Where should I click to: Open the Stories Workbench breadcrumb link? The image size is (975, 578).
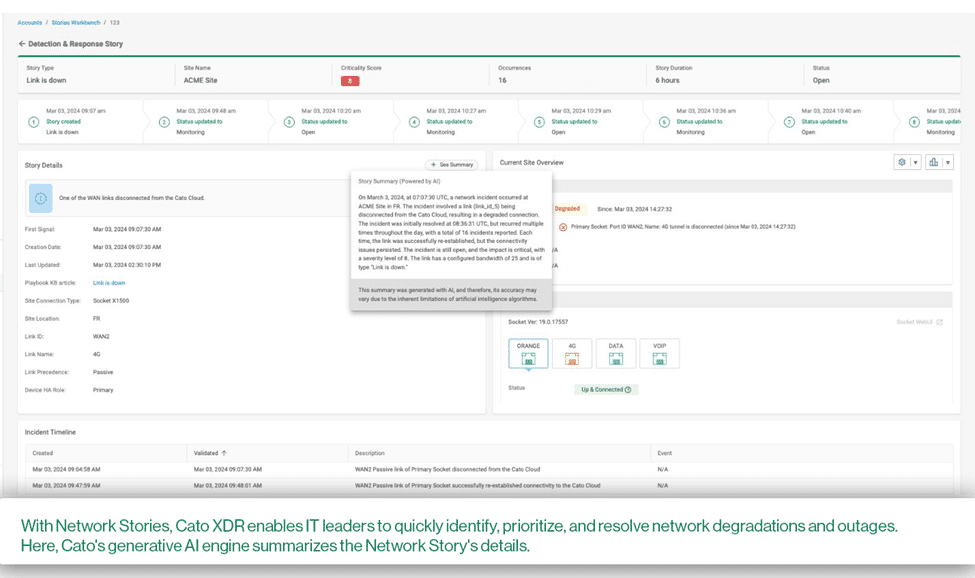point(76,22)
